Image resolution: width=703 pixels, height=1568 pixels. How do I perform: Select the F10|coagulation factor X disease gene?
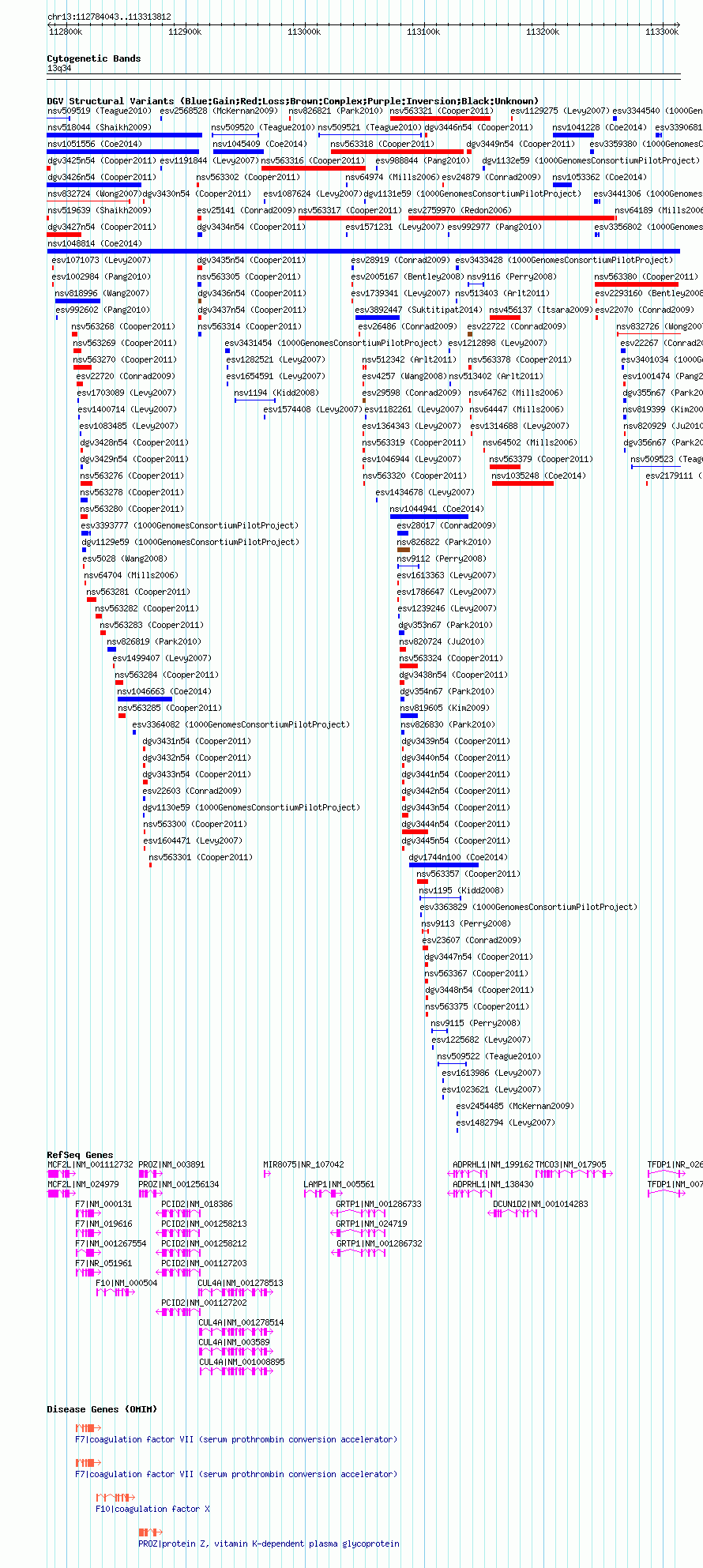(x=153, y=1509)
